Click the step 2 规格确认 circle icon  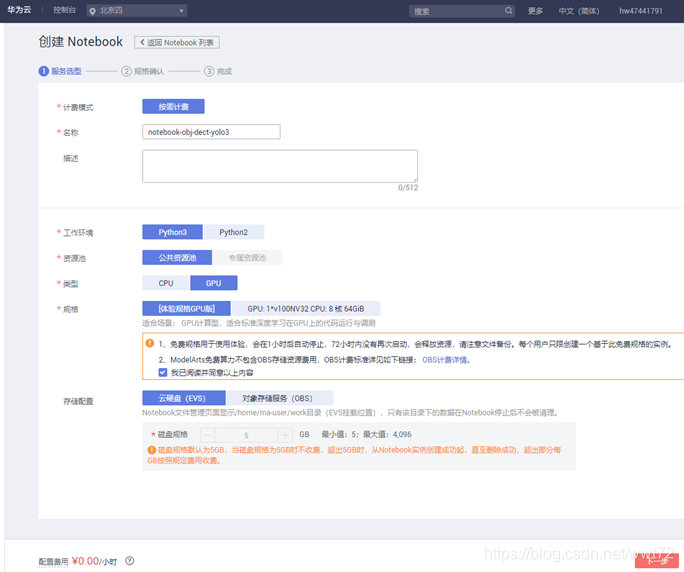point(126,71)
